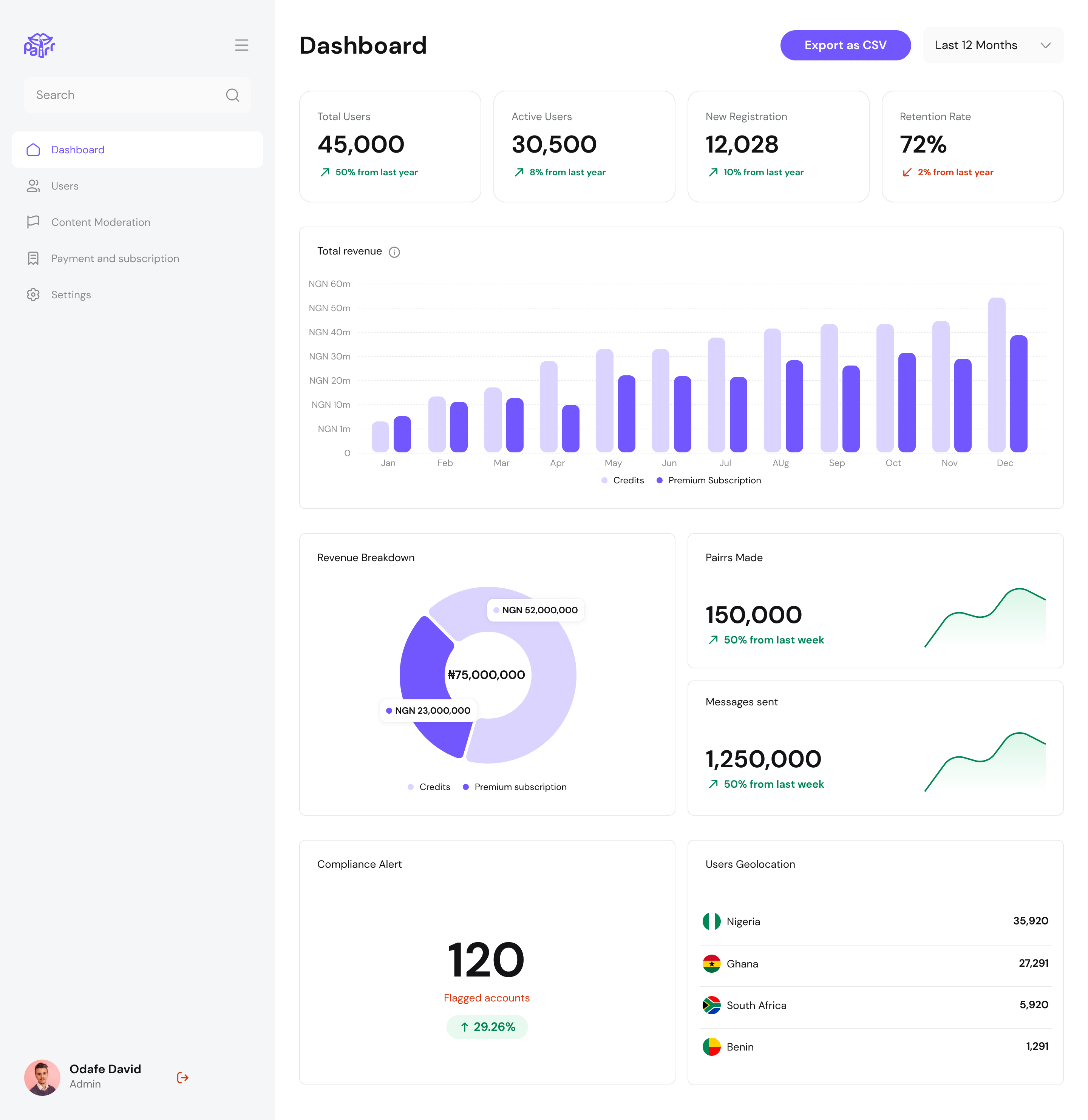Click the 45,000 Total Users value
The height and width of the screenshot is (1120, 1088).
click(361, 144)
